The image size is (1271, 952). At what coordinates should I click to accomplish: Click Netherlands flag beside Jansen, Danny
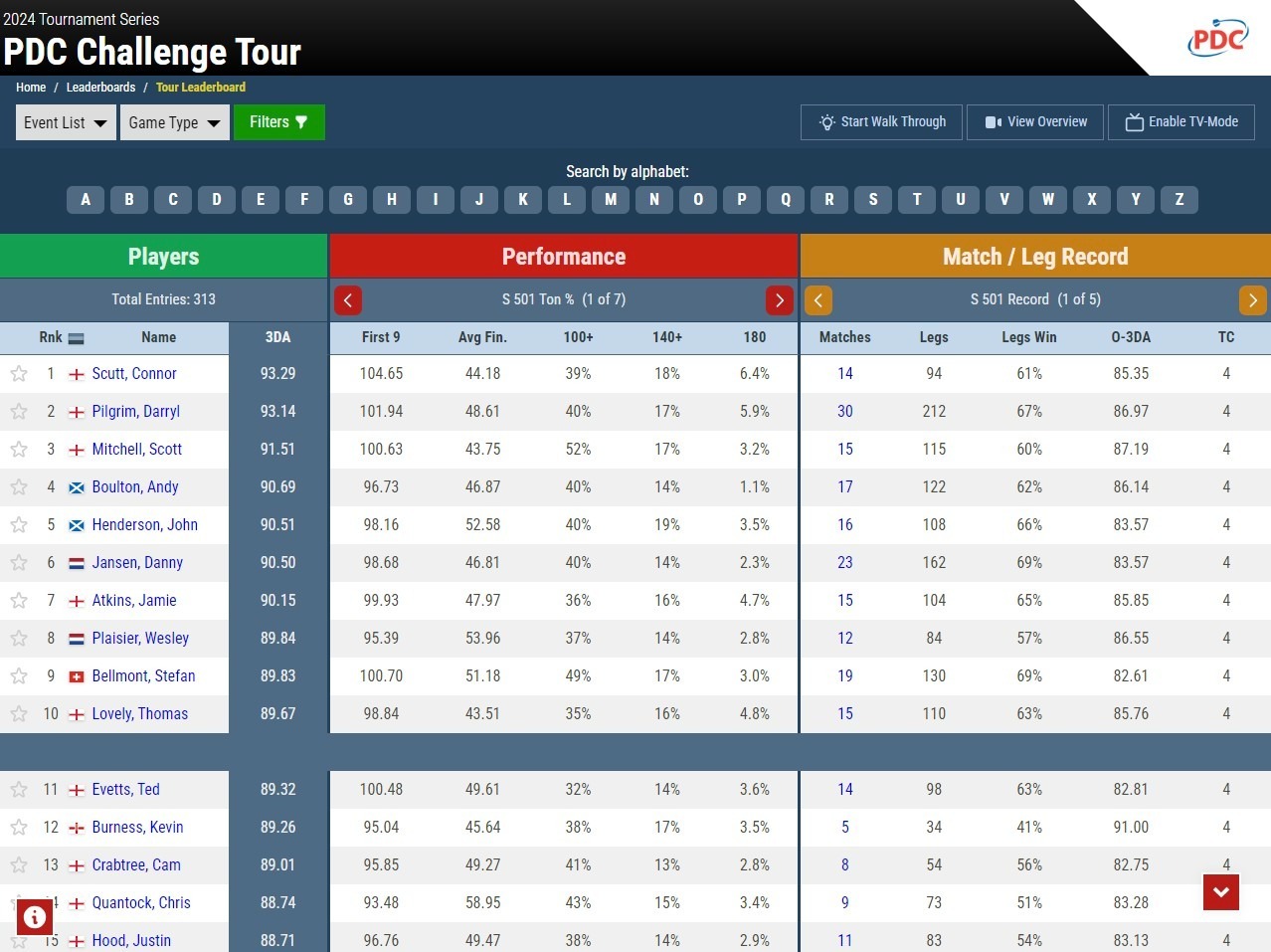[x=76, y=563]
